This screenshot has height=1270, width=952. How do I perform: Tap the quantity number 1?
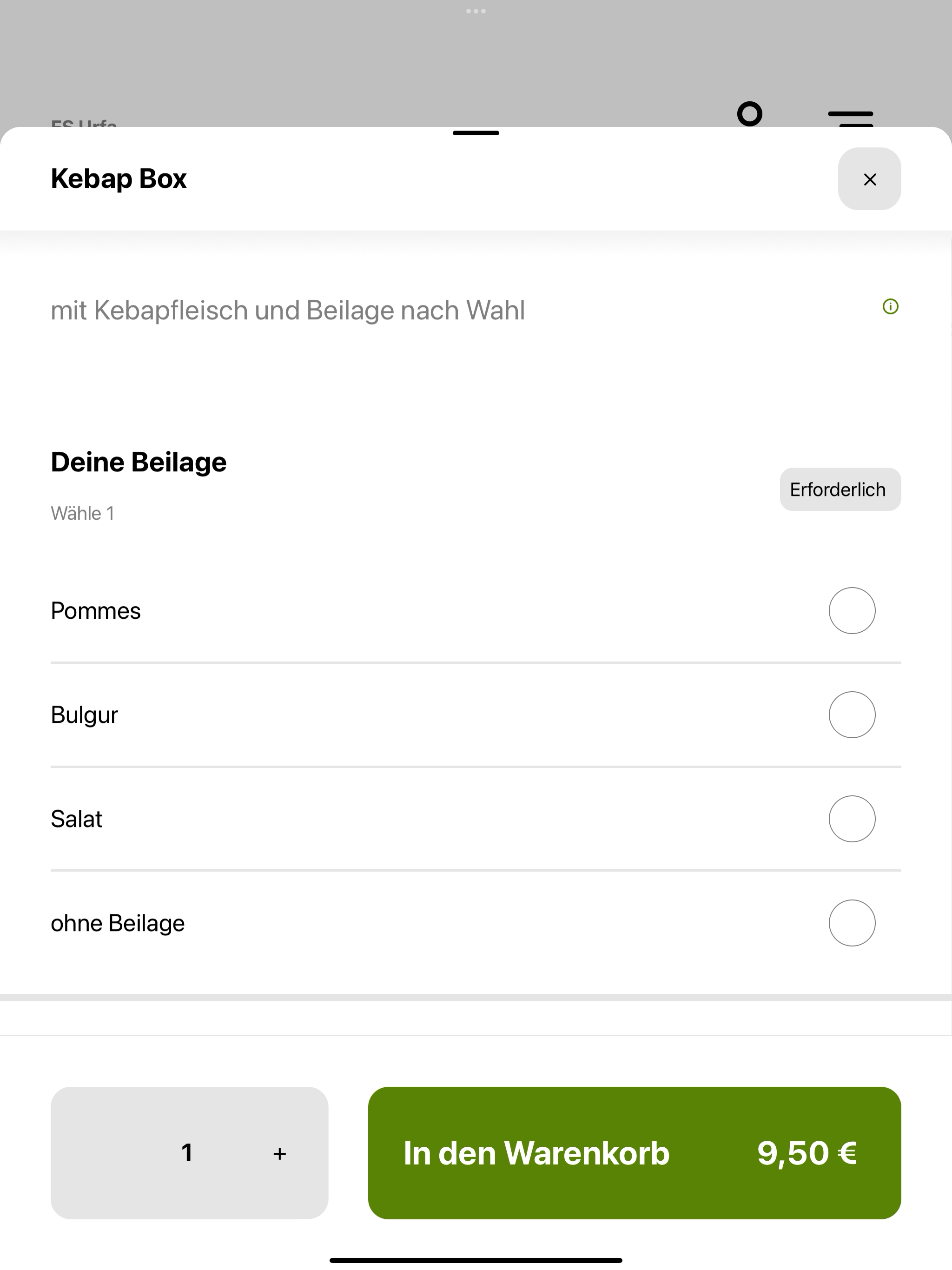(186, 1152)
